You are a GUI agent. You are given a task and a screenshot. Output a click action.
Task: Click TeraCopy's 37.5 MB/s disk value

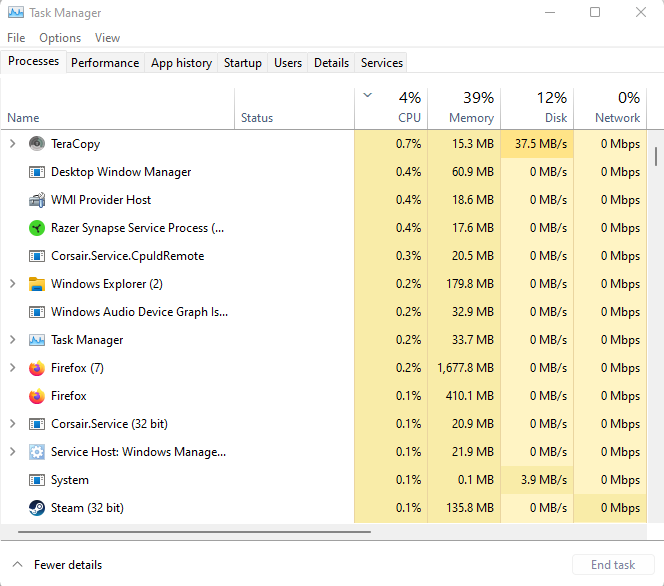click(541, 144)
